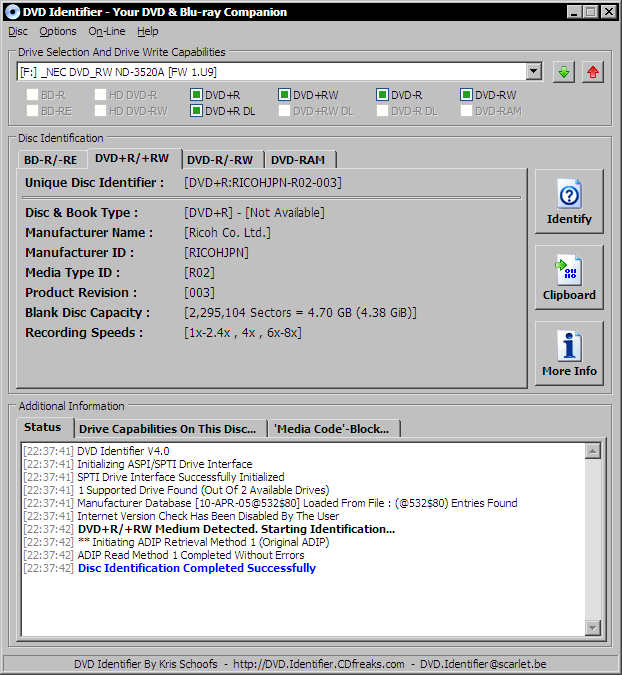Click the '[003]' product revision value
The width and height of the screenshot is (622, 675).
(199, 293)
